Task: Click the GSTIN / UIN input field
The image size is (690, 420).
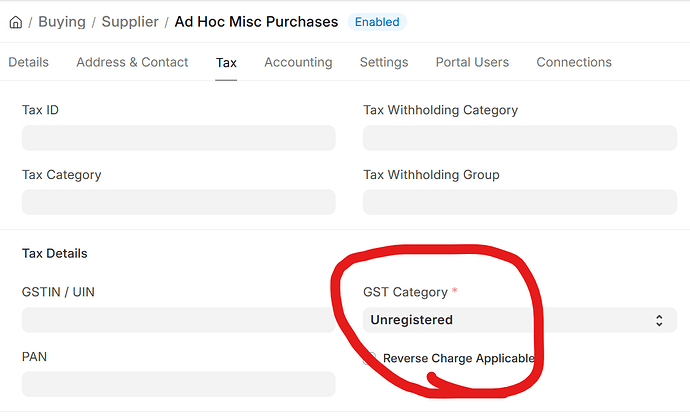Action: coord(178,320)
